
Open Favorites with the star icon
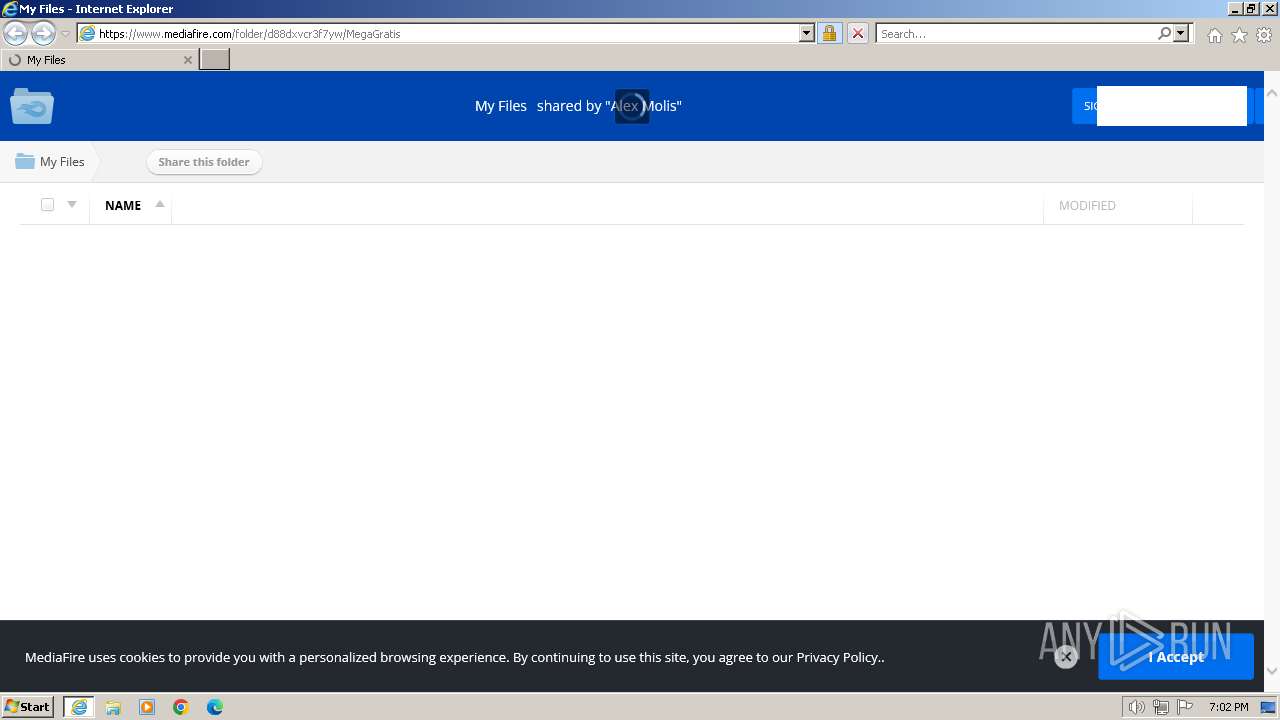pyautogui.click(x=1239, y=35)
